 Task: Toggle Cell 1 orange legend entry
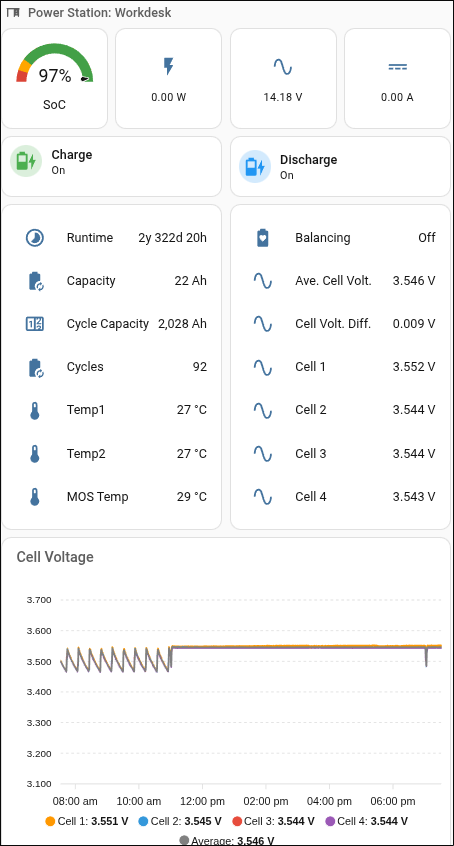tap(87, 821)
